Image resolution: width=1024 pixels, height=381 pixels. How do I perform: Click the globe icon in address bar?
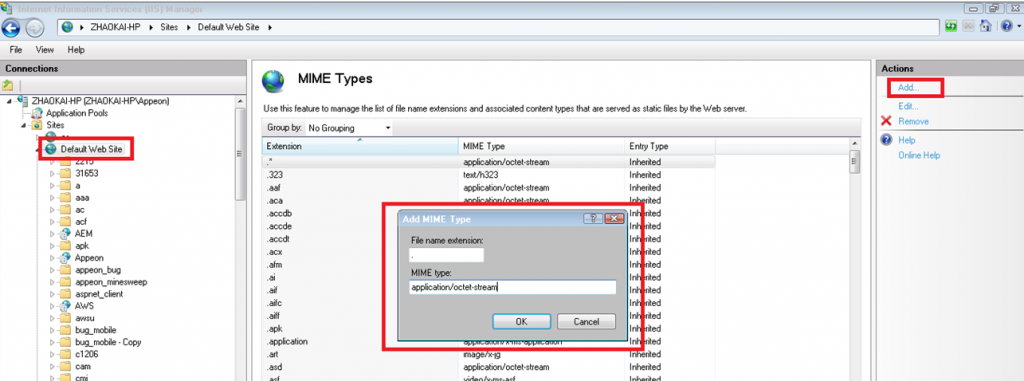(68, 27)
